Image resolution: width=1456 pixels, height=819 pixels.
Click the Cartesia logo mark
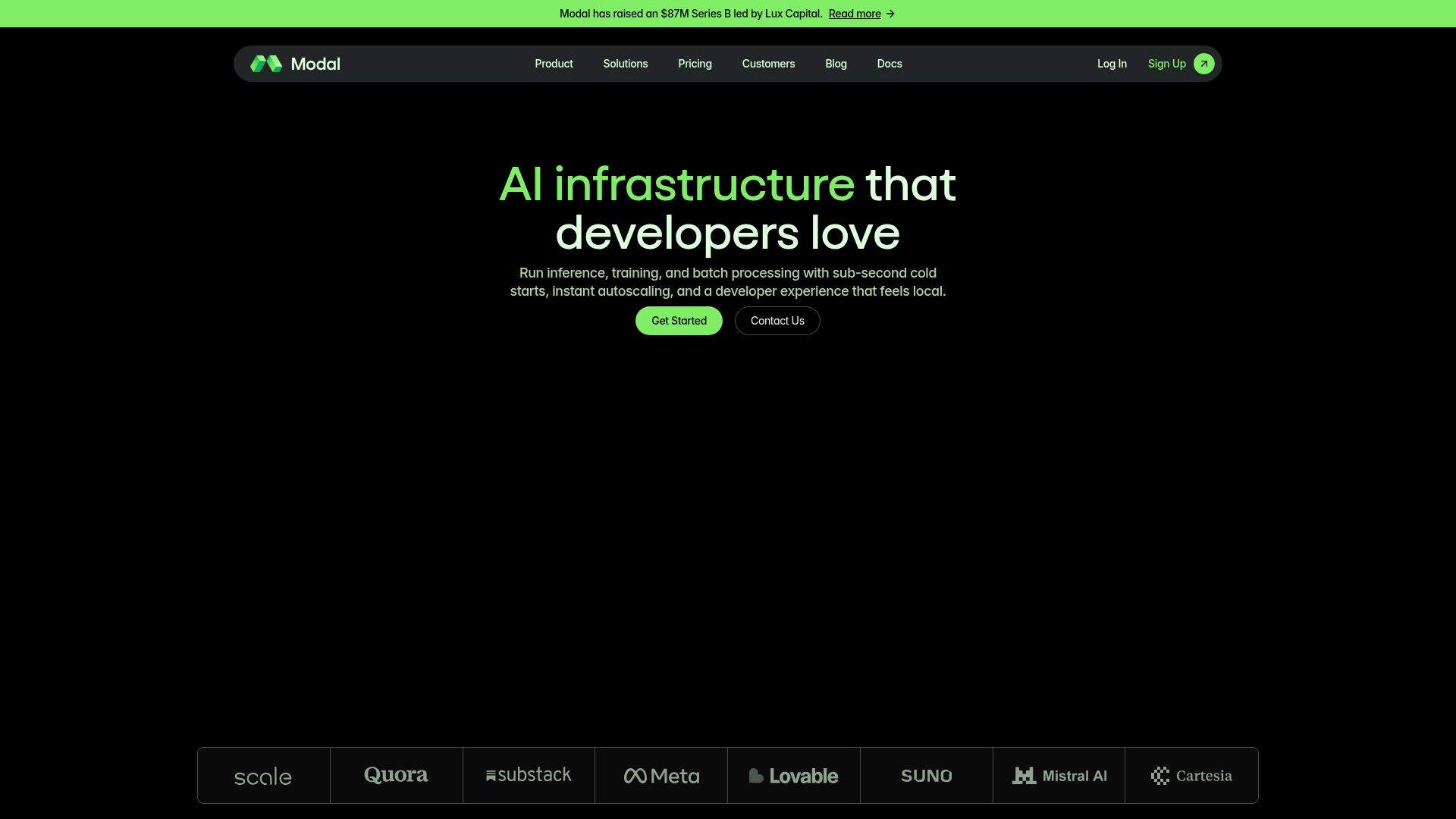tap(1160, 775)
